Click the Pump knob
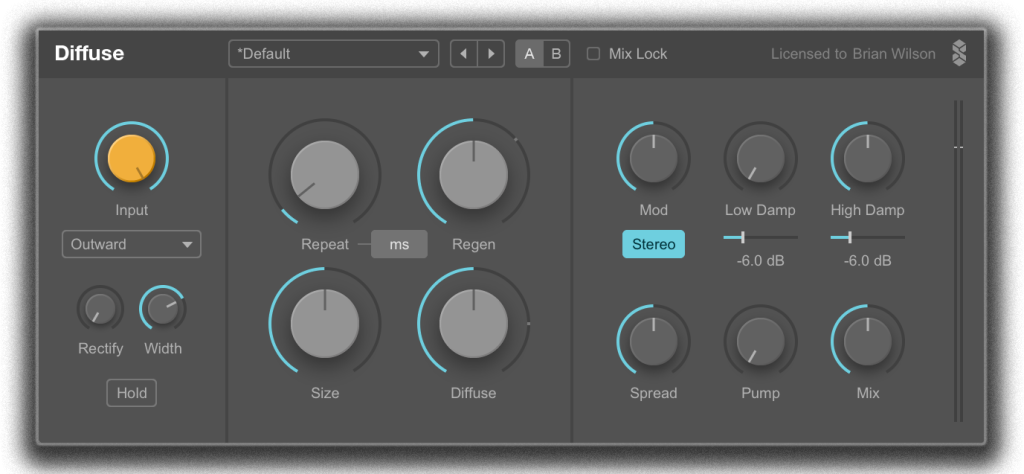Image resolution: width=1024 pixels, height=474 pixels. pos(760,341)
